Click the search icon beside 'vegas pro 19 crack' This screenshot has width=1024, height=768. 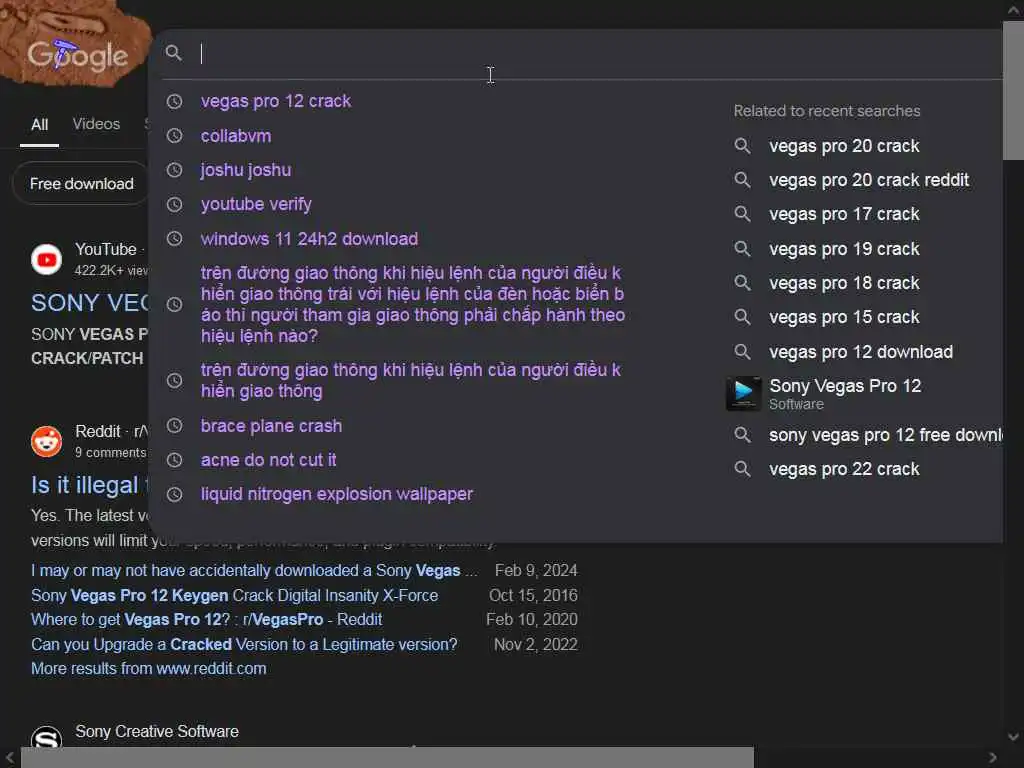coord(743,249)
